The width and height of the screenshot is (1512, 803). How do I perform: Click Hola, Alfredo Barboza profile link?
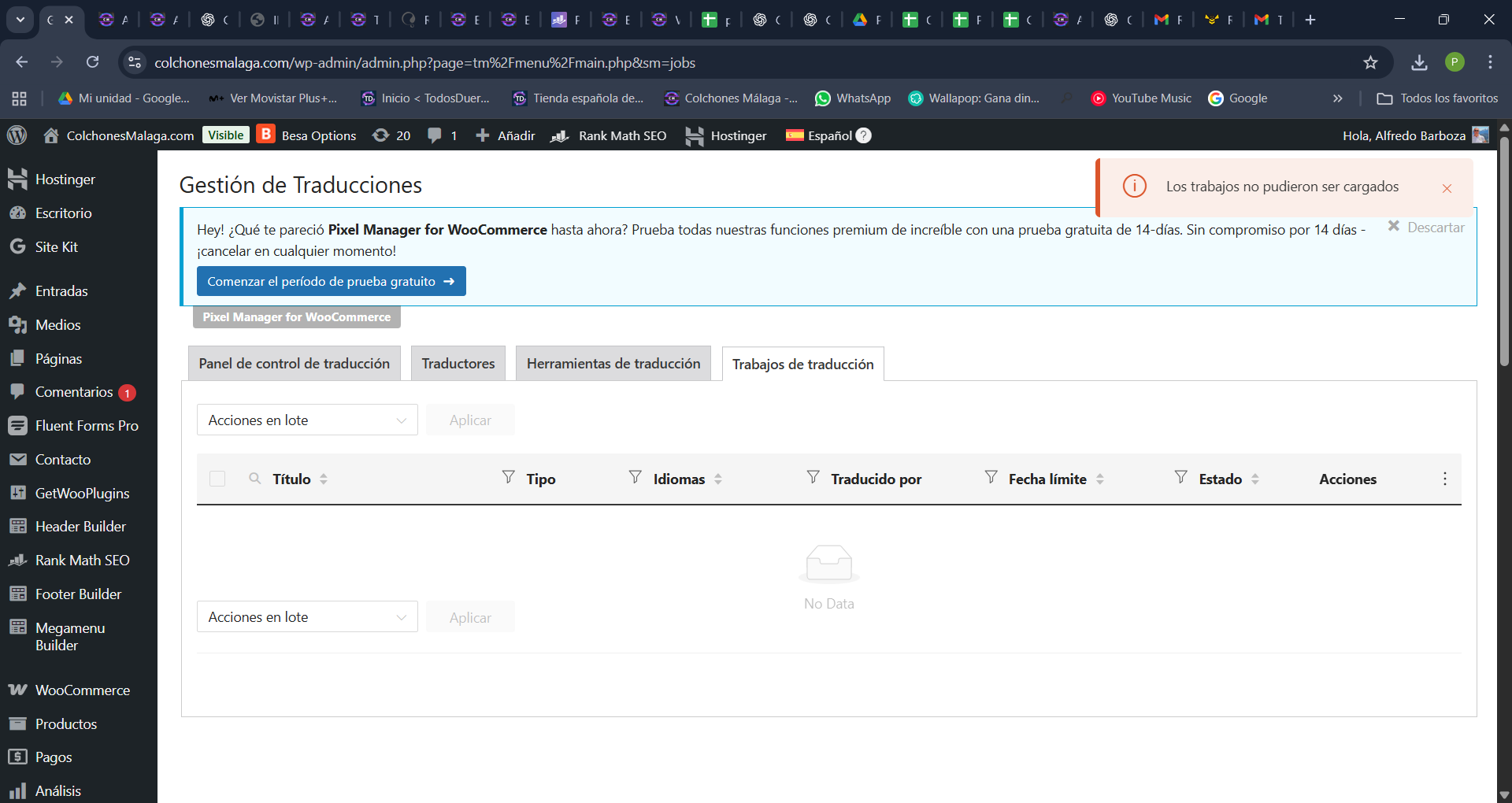pyautogui.click(x=1416, y=135)
